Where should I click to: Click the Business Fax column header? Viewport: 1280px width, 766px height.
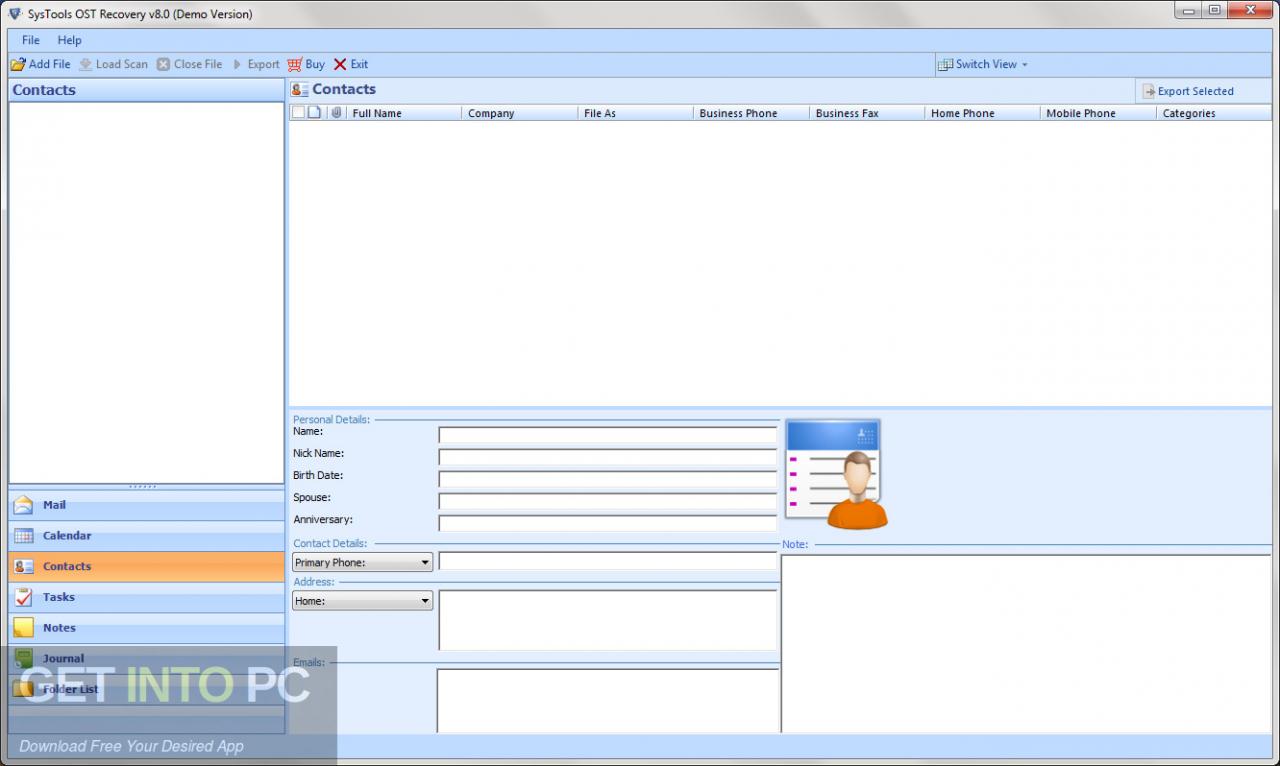click(x=867, y=113)
